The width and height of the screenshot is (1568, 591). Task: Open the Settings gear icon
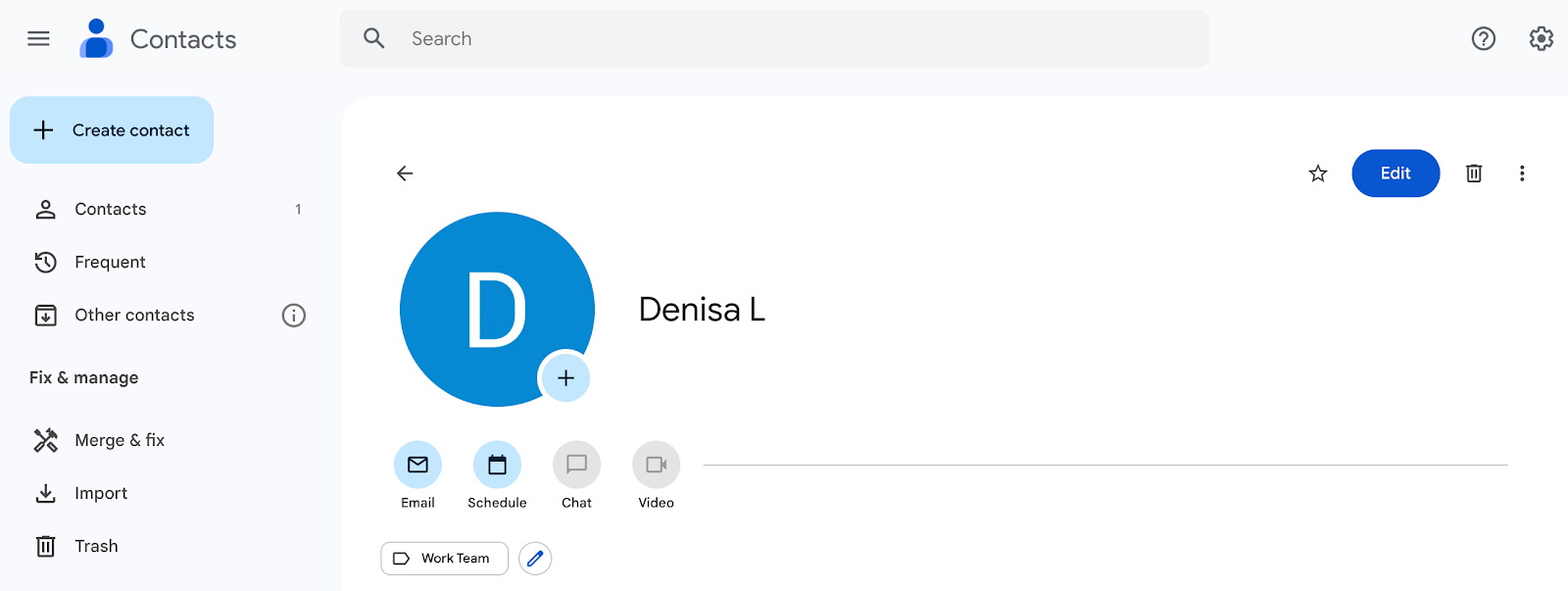coord(1541,38)
